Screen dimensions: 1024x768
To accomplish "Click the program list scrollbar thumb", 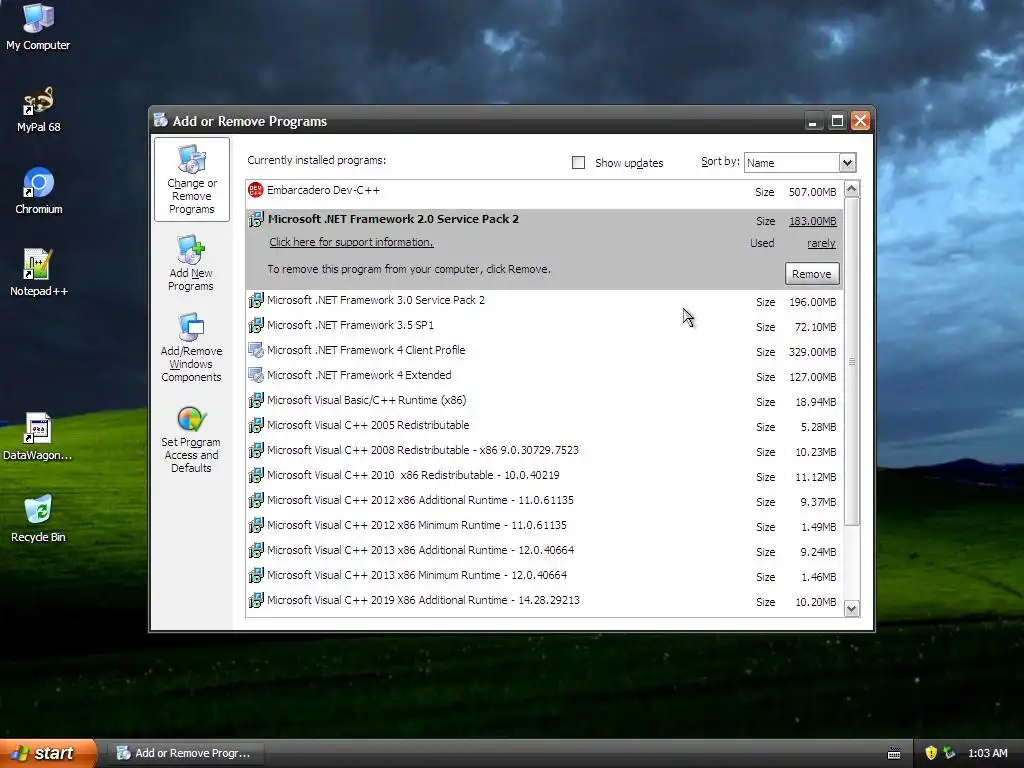I will (x=852, y=361).
